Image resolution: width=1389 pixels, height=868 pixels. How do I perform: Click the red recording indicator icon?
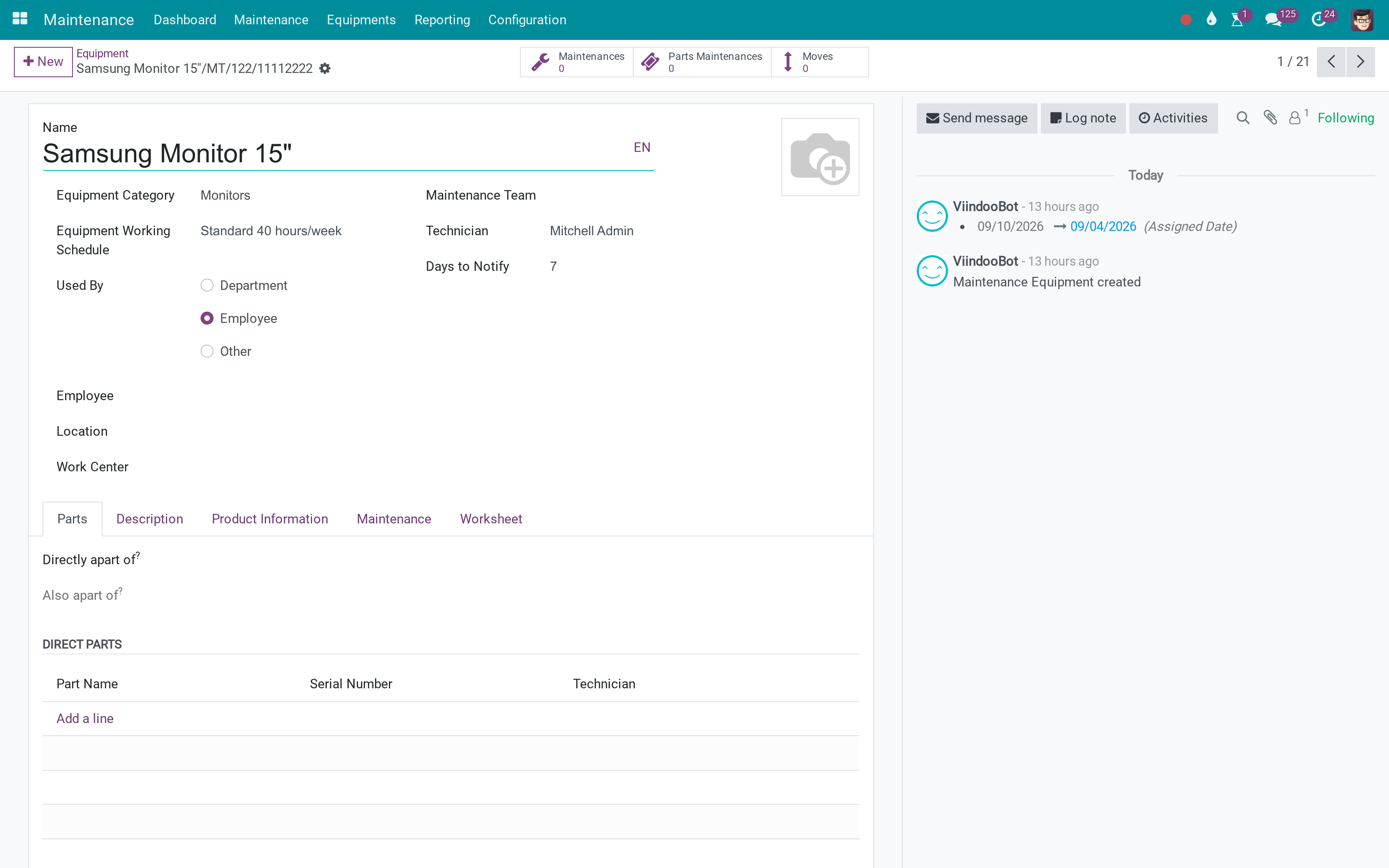pyautogui.click(x=1186, y=20)
